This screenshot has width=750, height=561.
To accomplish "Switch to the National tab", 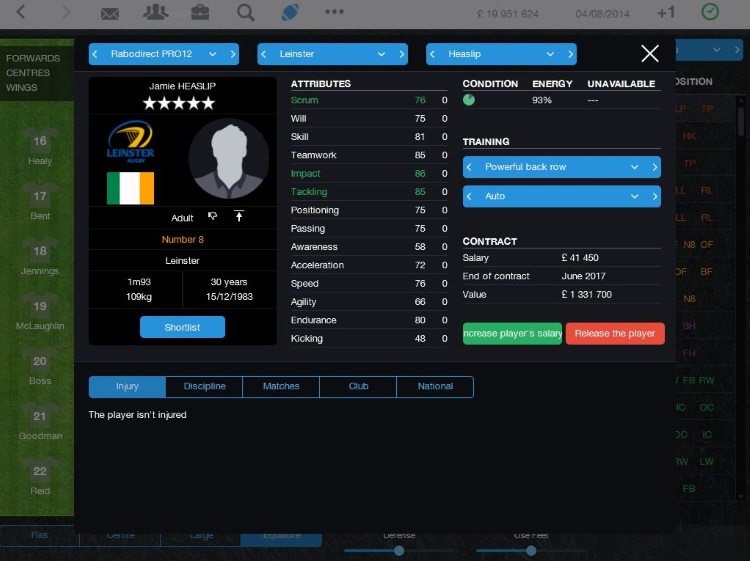I will pyautogui.click(x=435, y=386).
